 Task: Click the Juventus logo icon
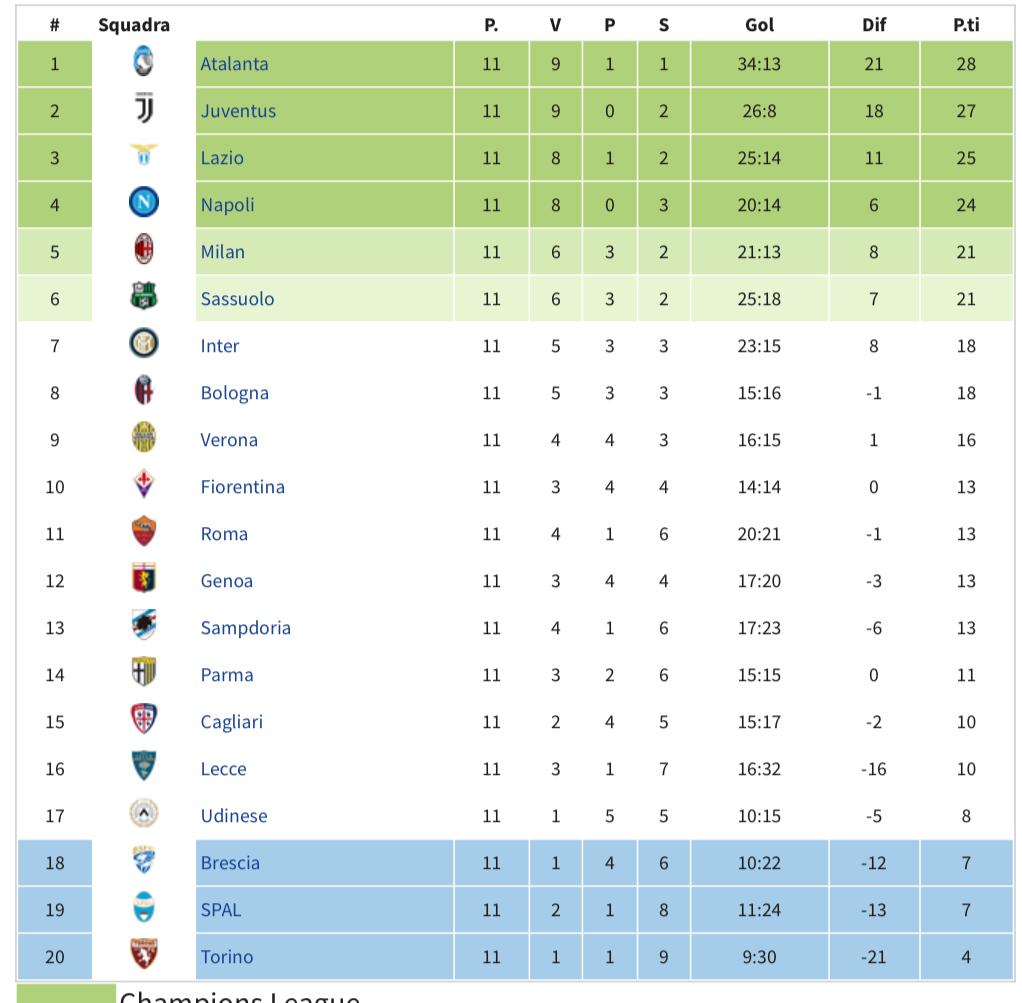[144, 110]
